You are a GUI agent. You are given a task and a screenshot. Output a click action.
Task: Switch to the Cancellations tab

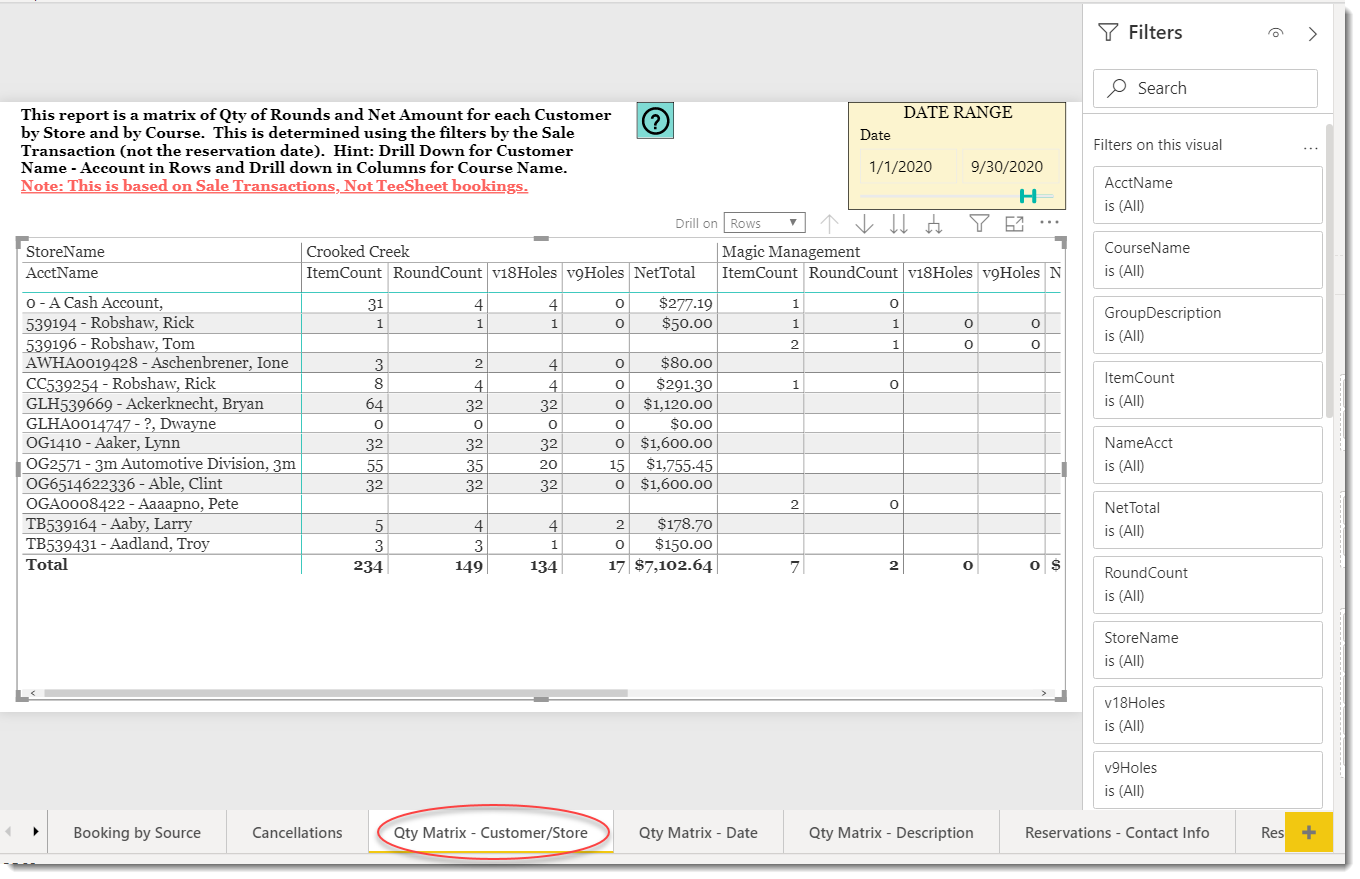(297, 831)
